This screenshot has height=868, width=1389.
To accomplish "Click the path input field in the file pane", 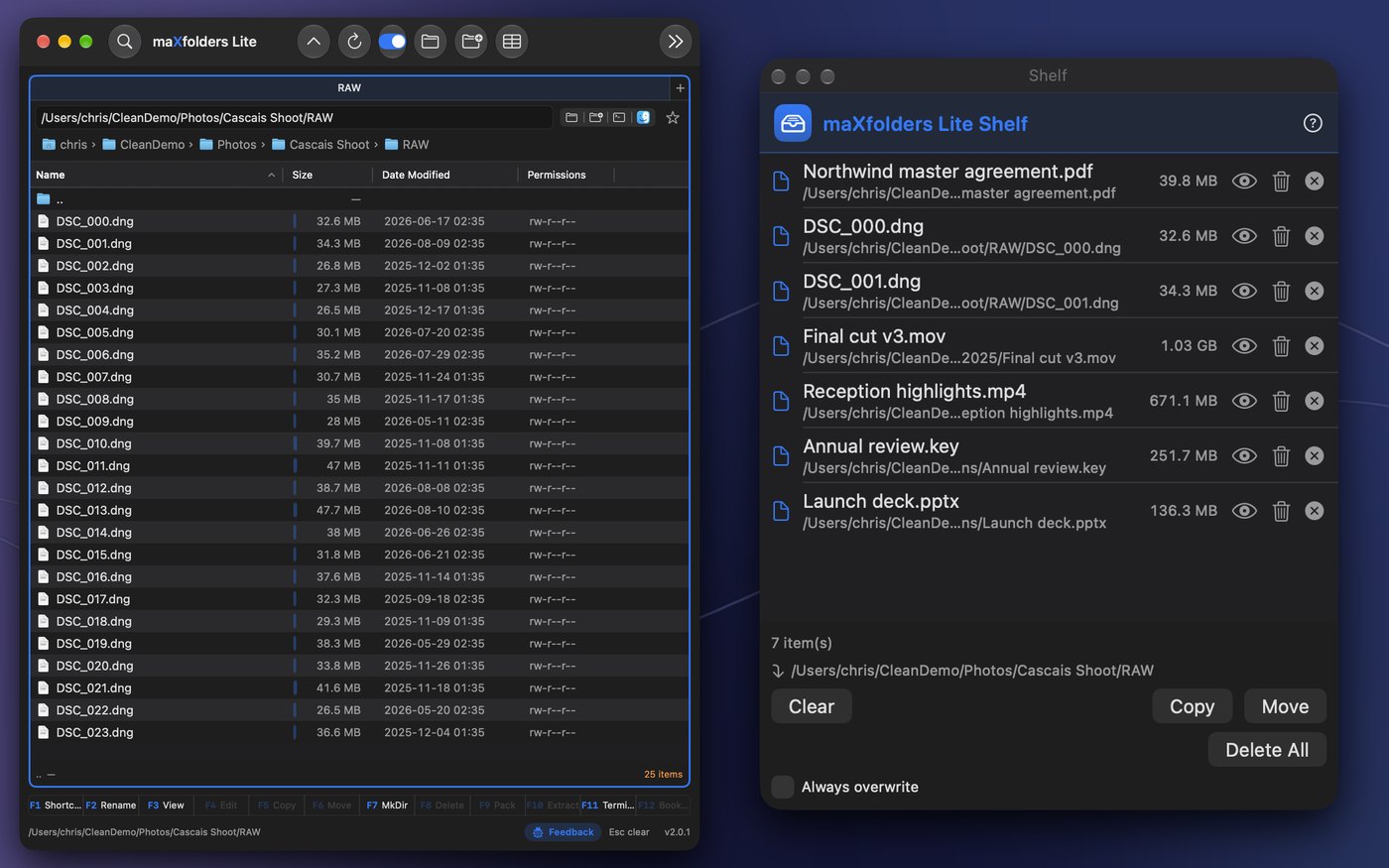I will tap(295, 117).
